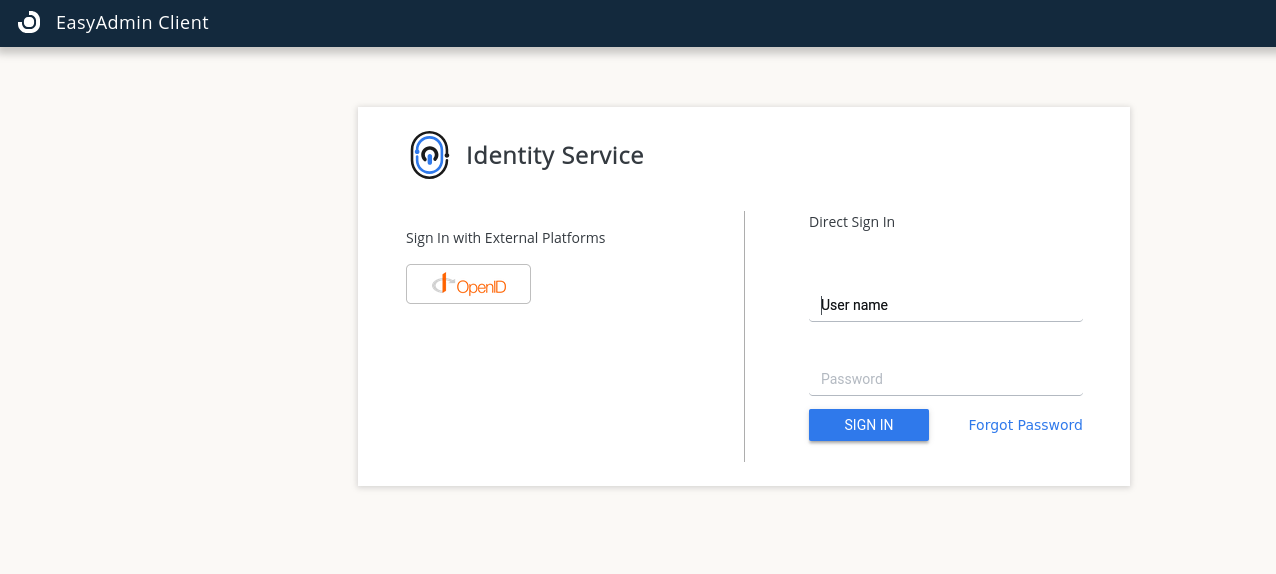Click the Sign In with External Platforms label
The width and height of the screenshot is (1276, 574).
click(506, 238)
